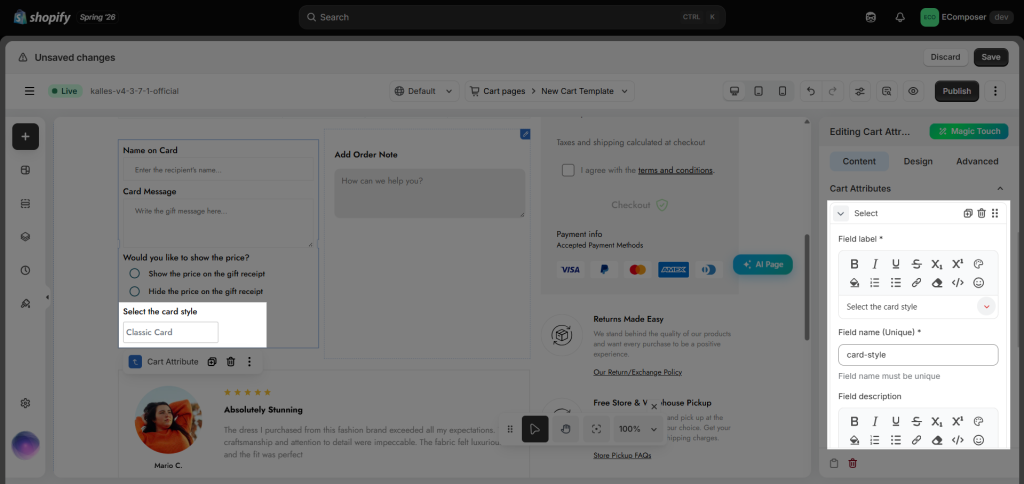Viewport: 1024px width, 484px height.
Task: Select Show the price on gift receipt
Action: click(x=135, y=274)
